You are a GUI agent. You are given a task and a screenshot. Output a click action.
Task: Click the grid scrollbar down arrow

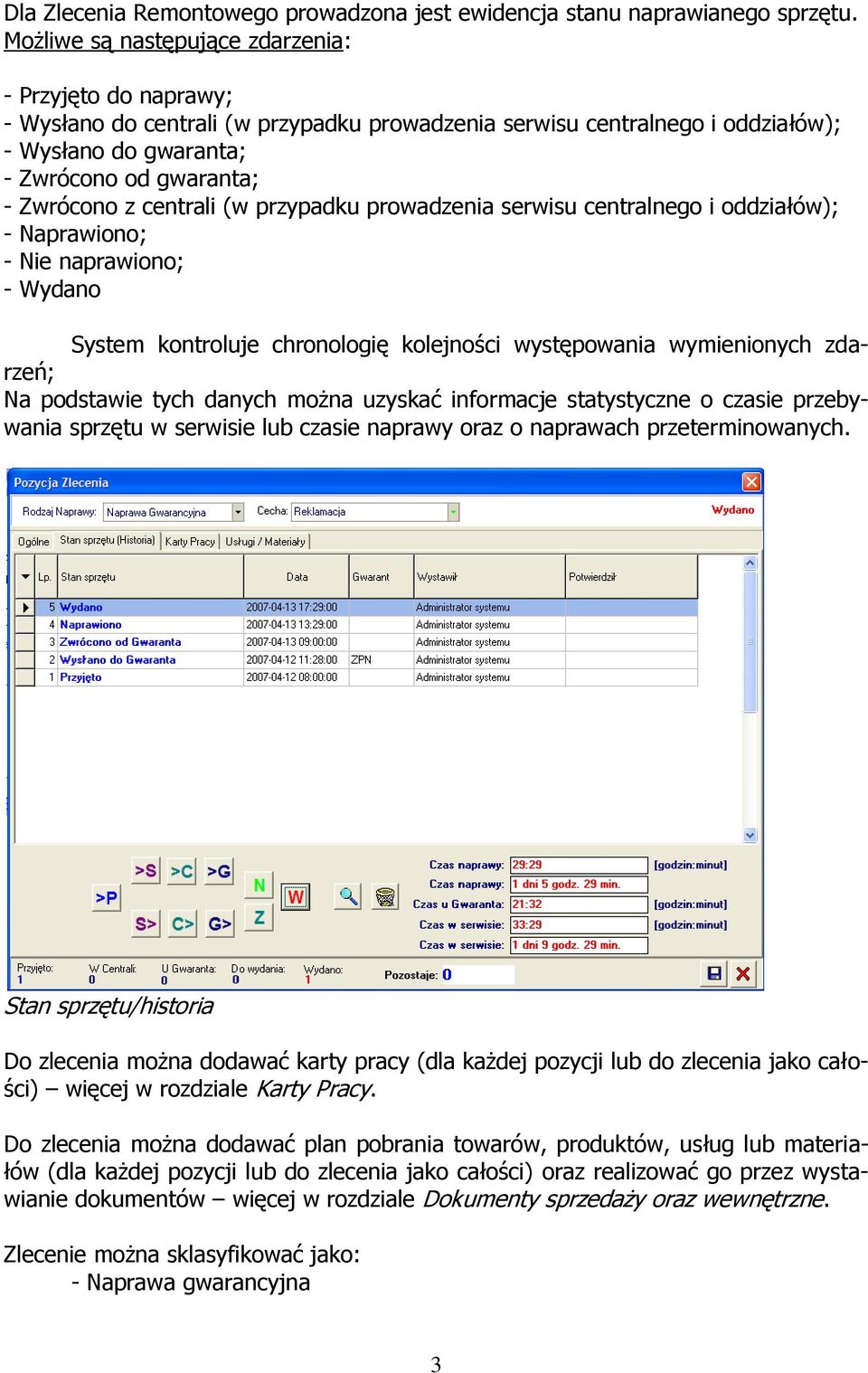coord(750,835)
